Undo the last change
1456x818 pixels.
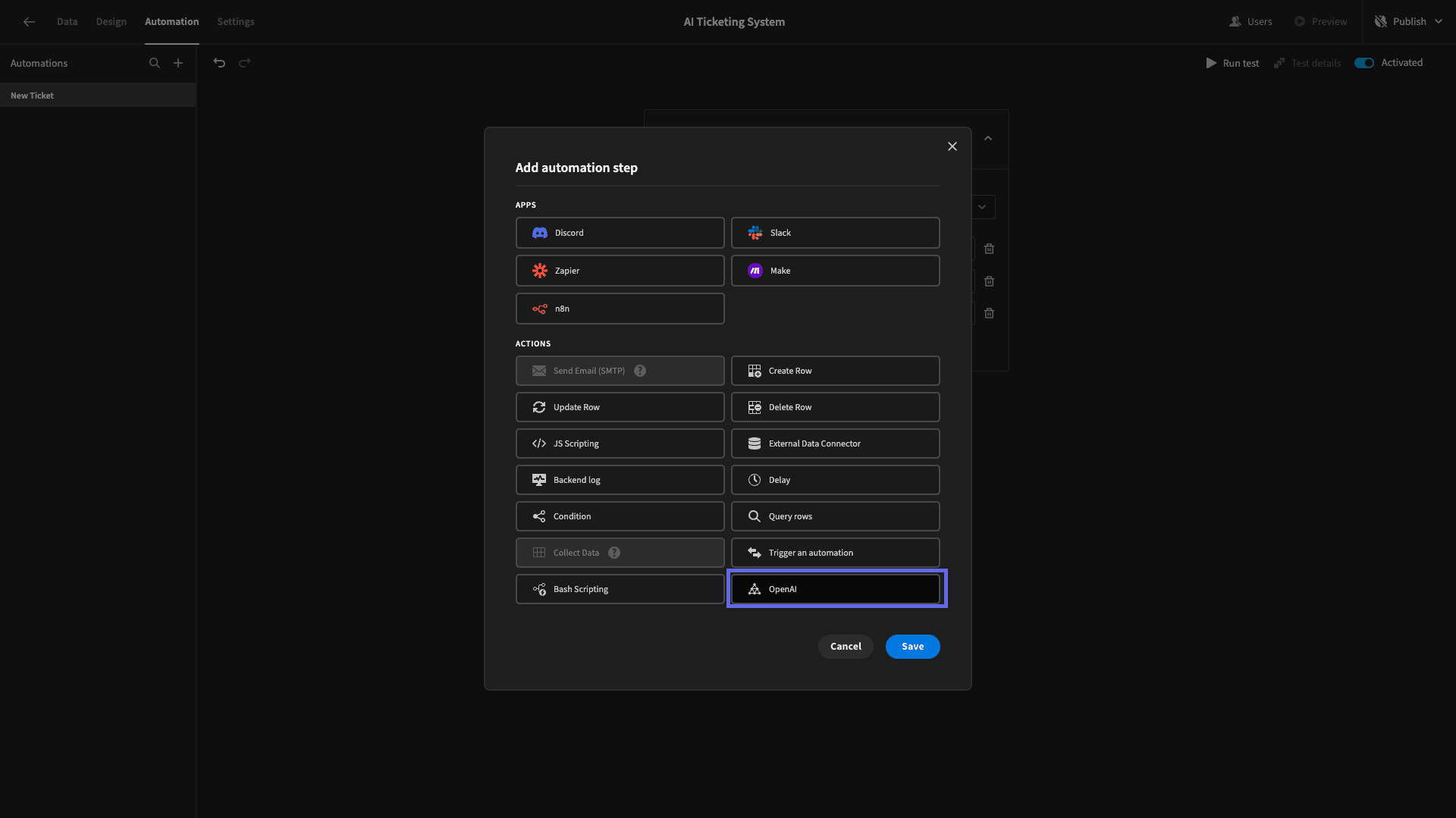[219, 63]
